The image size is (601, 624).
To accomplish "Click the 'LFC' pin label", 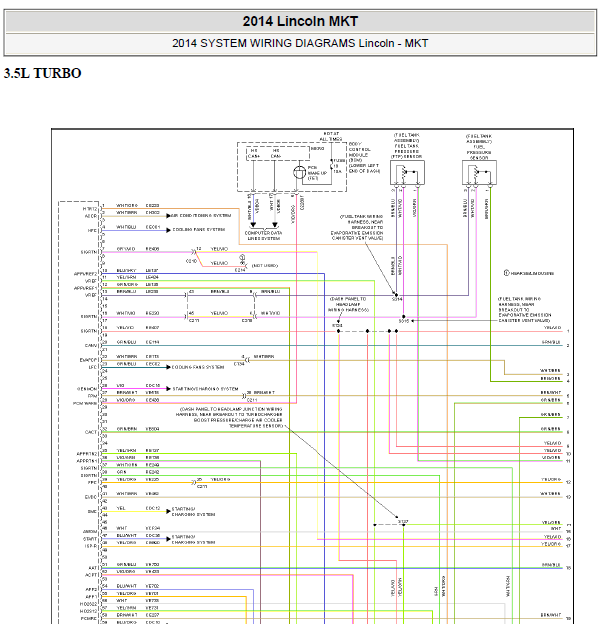I will (93, 367).
